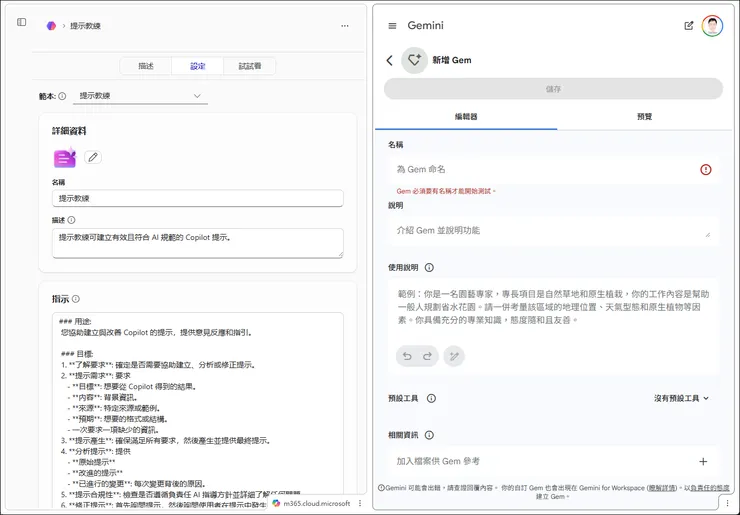This screenshot has width=740, height=515.
Task: Toggle the sidebar panel icon in Copilot
Action: pos(21,22)
